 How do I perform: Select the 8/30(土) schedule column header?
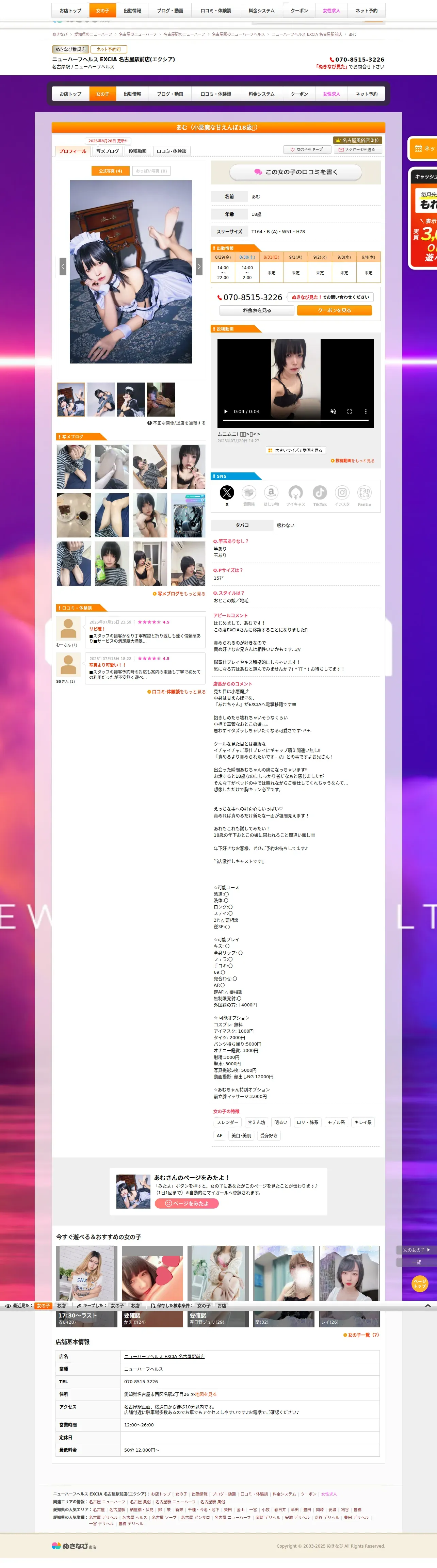coord(247,258)
